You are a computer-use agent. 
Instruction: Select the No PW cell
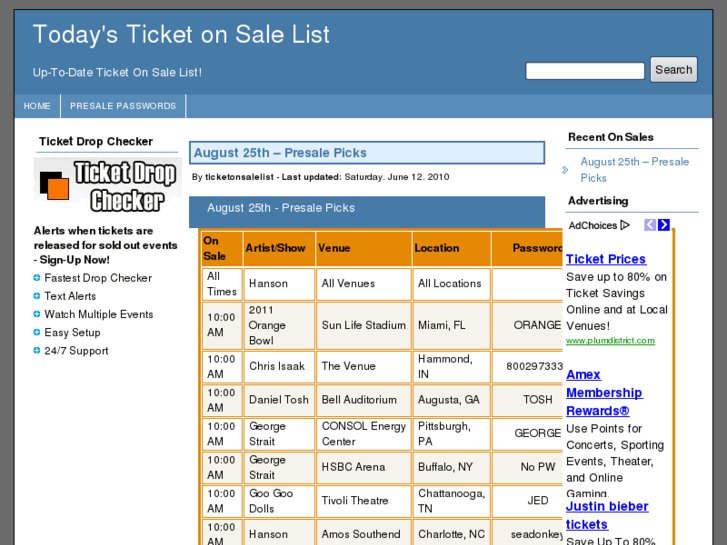coord(528,467)
